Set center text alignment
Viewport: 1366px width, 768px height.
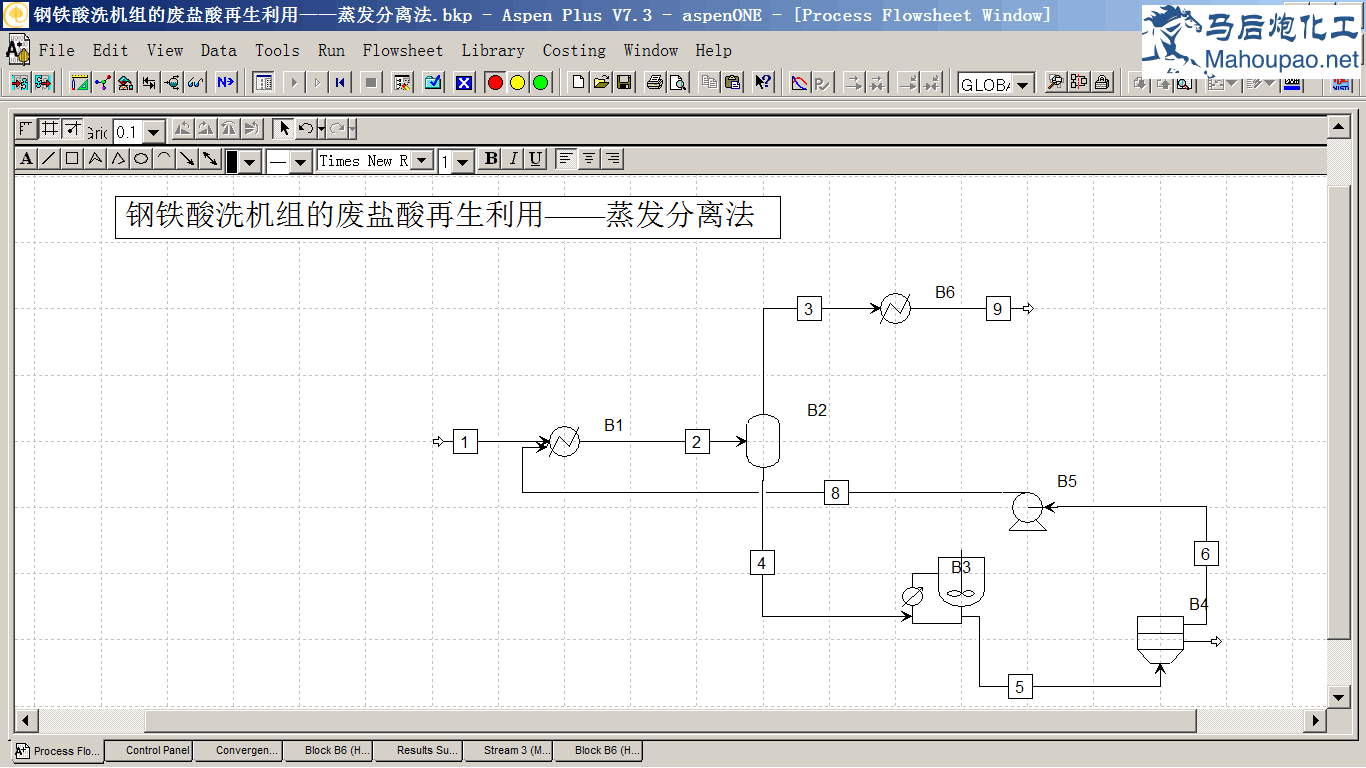tap(589, 159)
